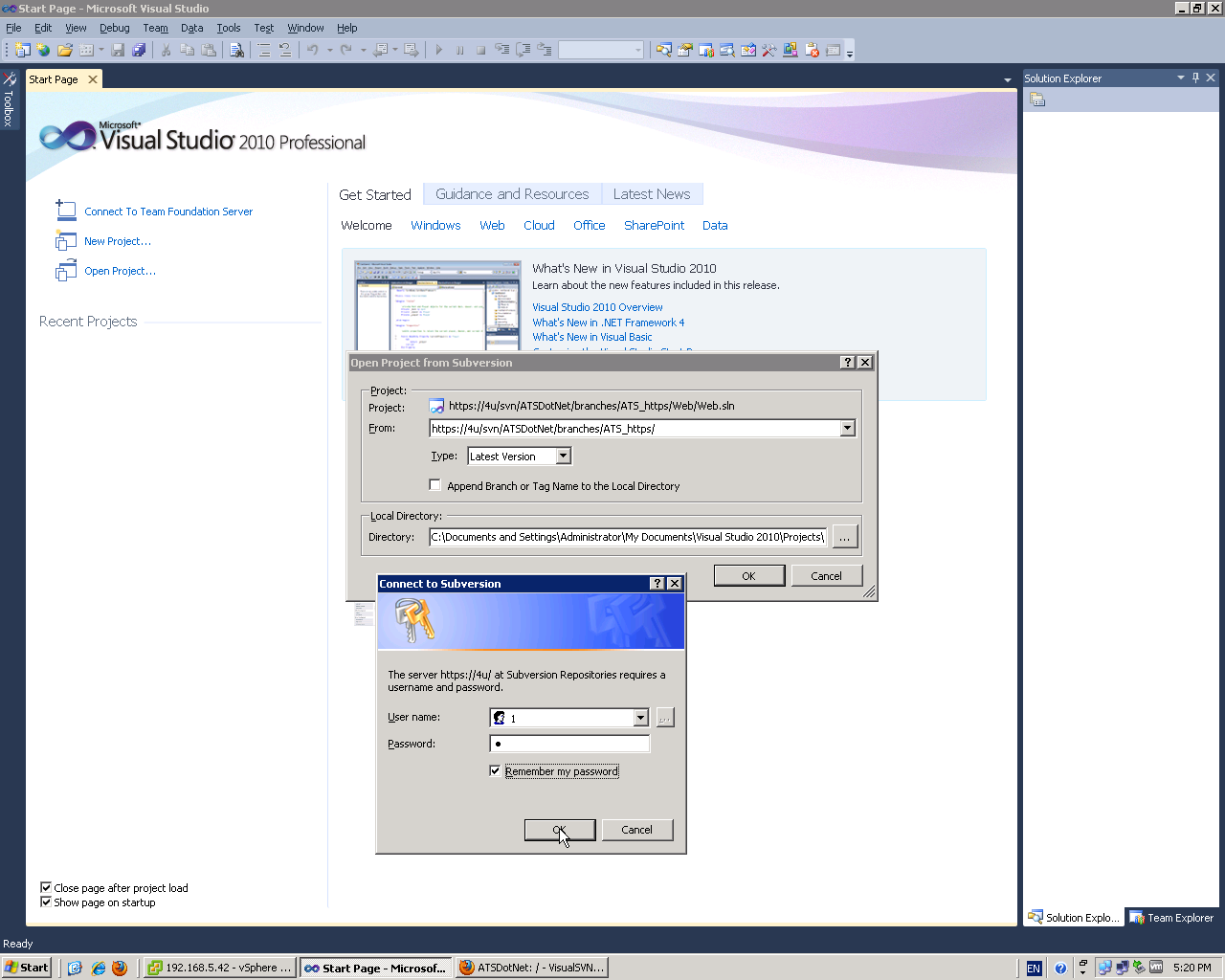Click the Save All toolbar icon
This screenshot has height=980, width=1225.
pyautogui.click(x=139, y=50)
